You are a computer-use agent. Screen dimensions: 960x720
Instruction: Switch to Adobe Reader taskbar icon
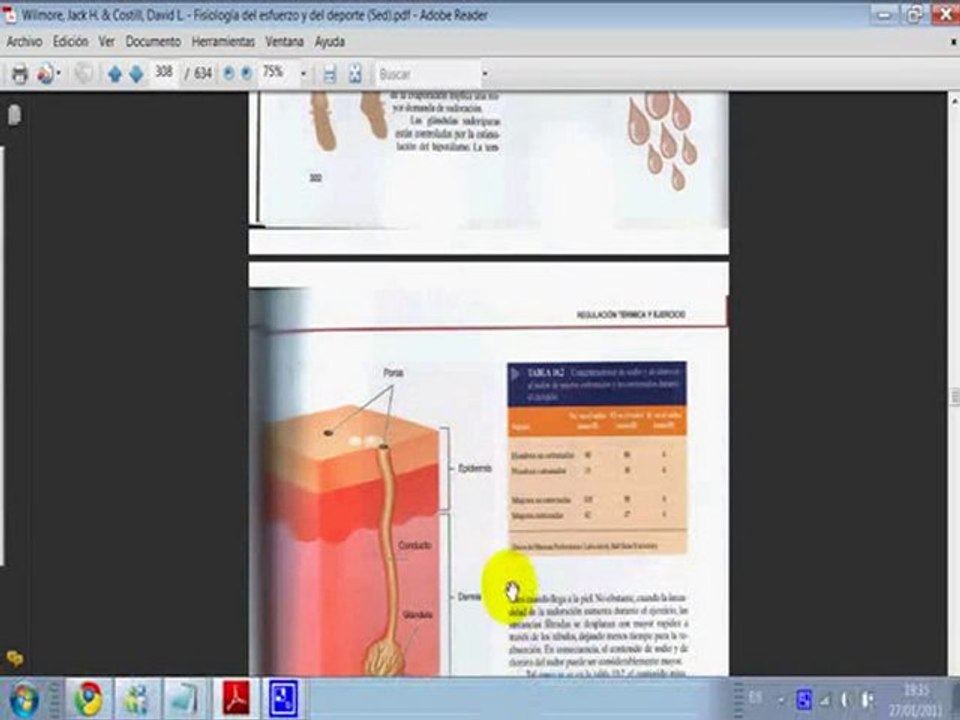(236, 699)
